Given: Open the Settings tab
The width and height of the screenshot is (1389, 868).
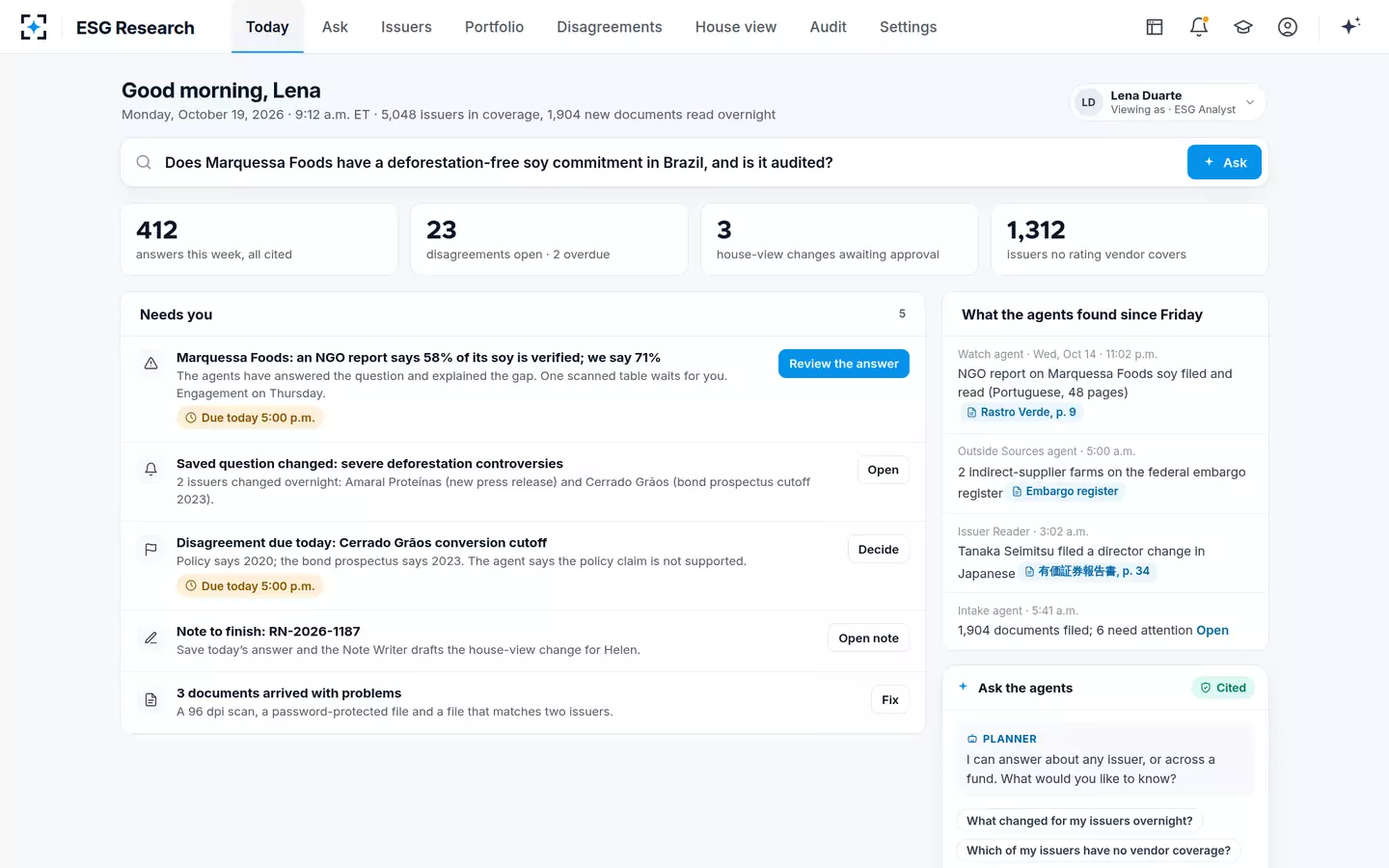Looking at the screenshot, I should click(909, 27).
